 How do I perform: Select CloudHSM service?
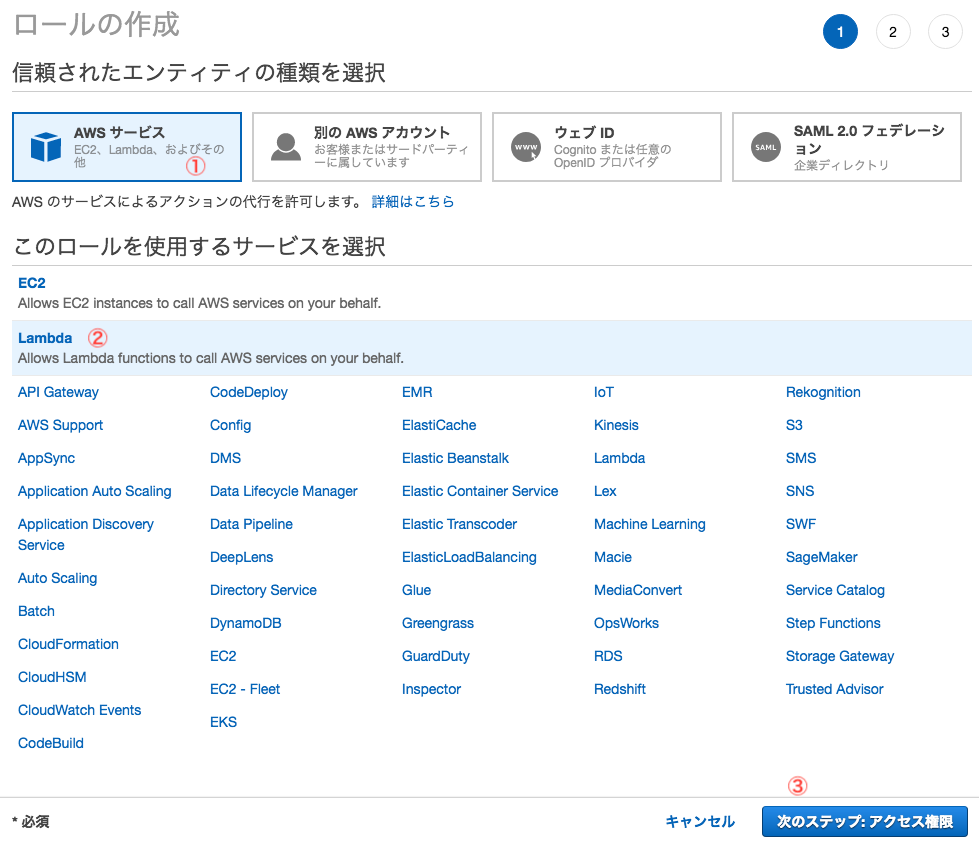coord(52,678)
